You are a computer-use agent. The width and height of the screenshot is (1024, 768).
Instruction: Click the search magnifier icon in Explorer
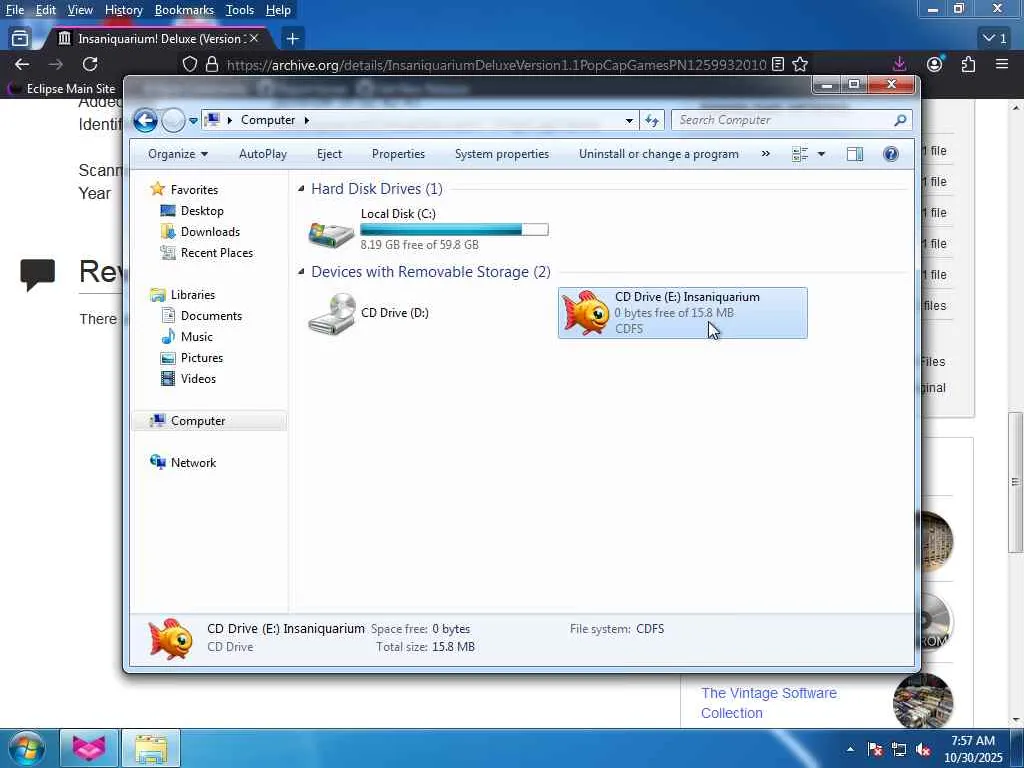pos(901,120)
